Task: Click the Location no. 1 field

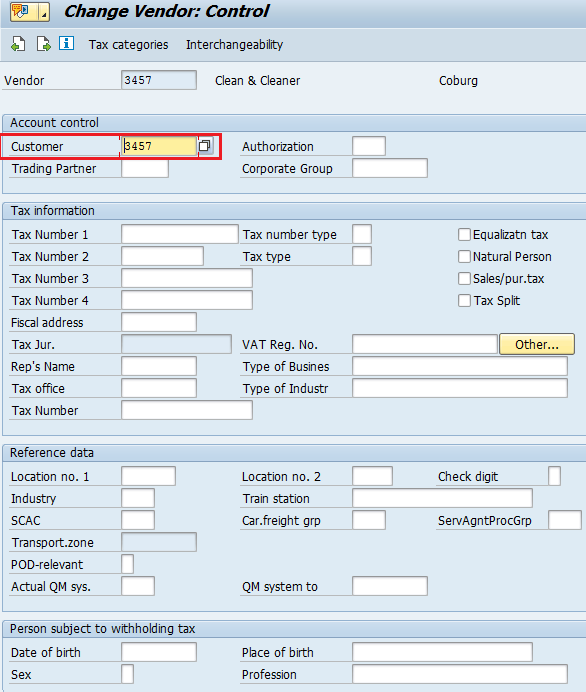Action: click(148, 476)
